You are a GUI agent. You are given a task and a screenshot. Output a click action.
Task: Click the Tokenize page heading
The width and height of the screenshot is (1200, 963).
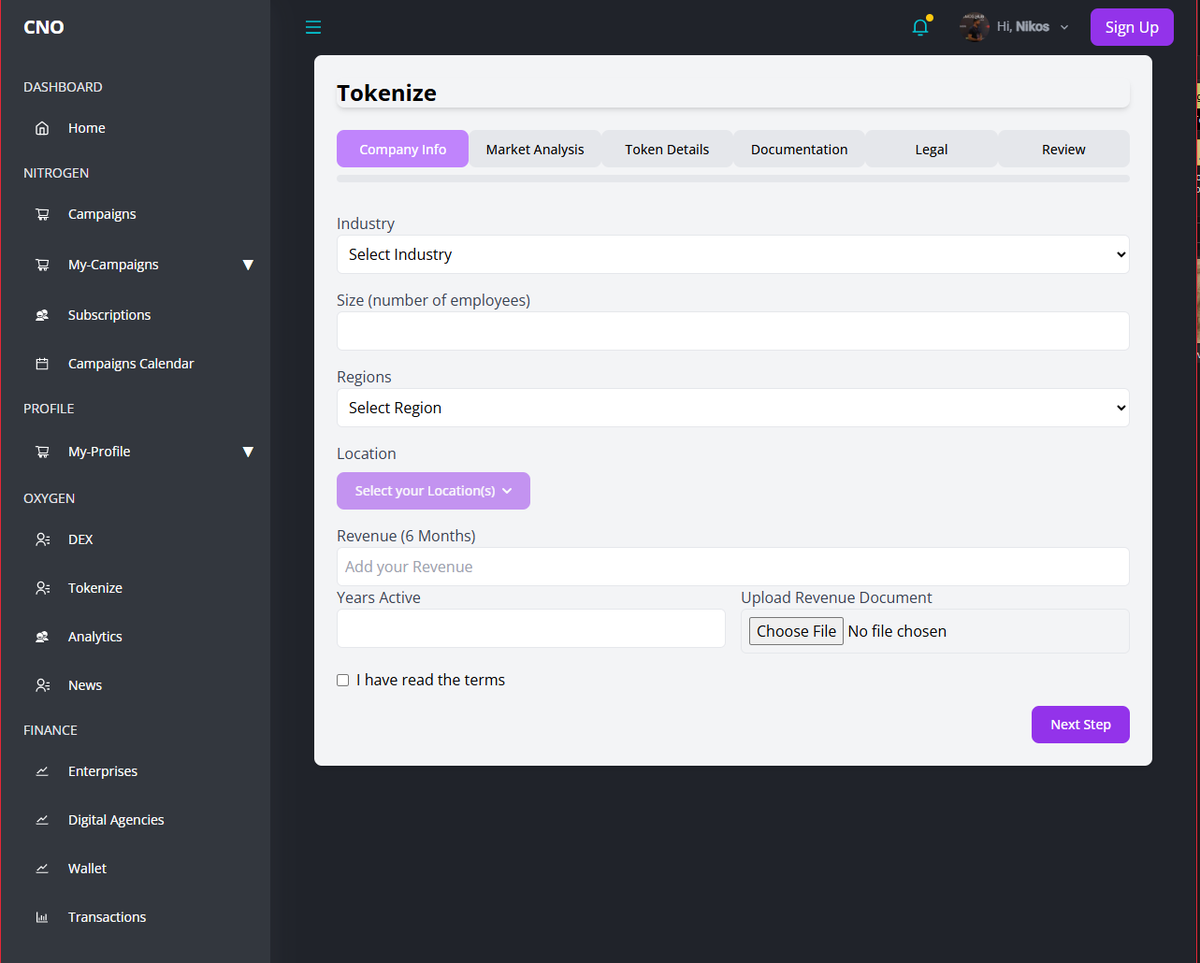click(387, 93)
